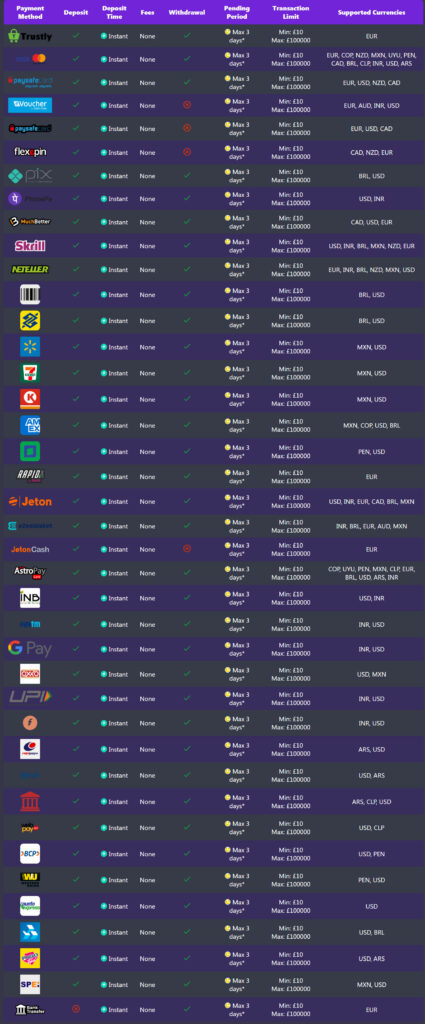The height and width of the screenshot is (1024, 425).
Task: Click the Supported Currencies column header
Action: click(x=371, y=12)
